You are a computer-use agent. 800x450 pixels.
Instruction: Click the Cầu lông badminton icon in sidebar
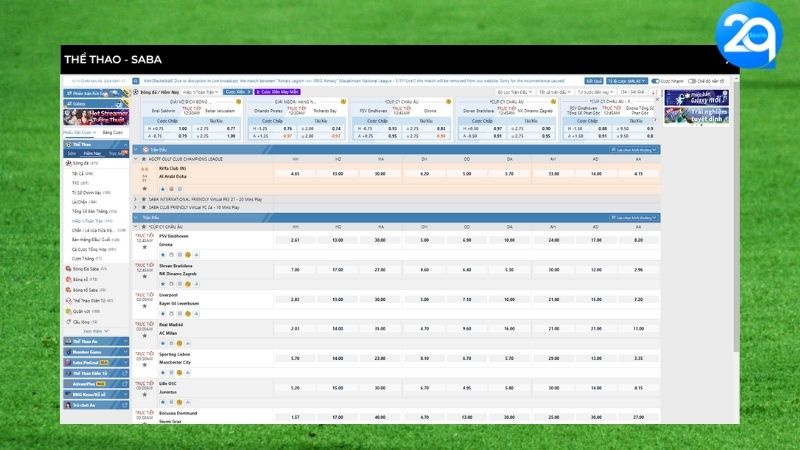68,322
